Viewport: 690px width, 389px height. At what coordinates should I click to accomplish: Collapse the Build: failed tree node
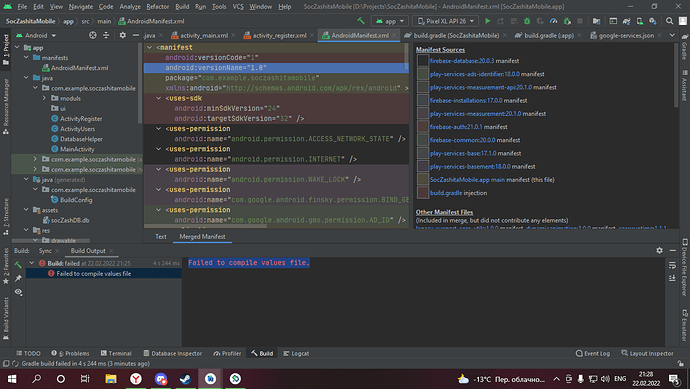coord(32,263)
